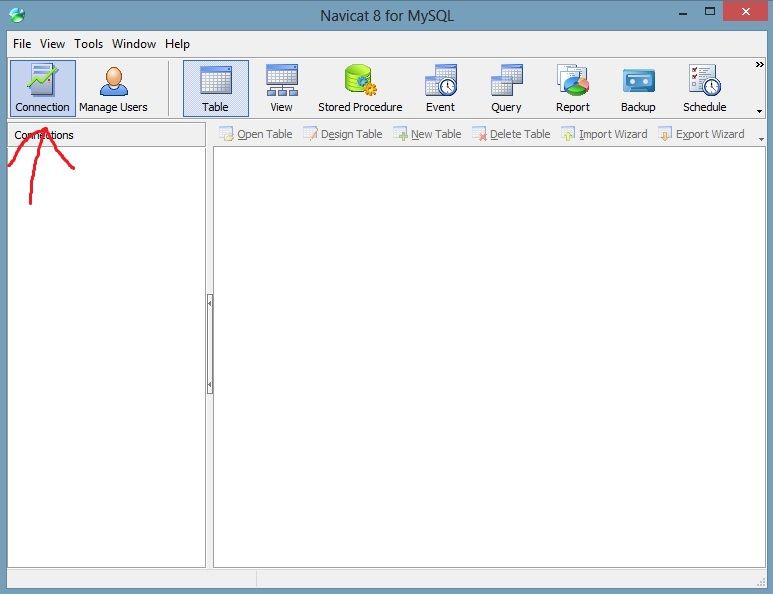
Task: Launch the Import Wizard
Action: tap(604, 134)
